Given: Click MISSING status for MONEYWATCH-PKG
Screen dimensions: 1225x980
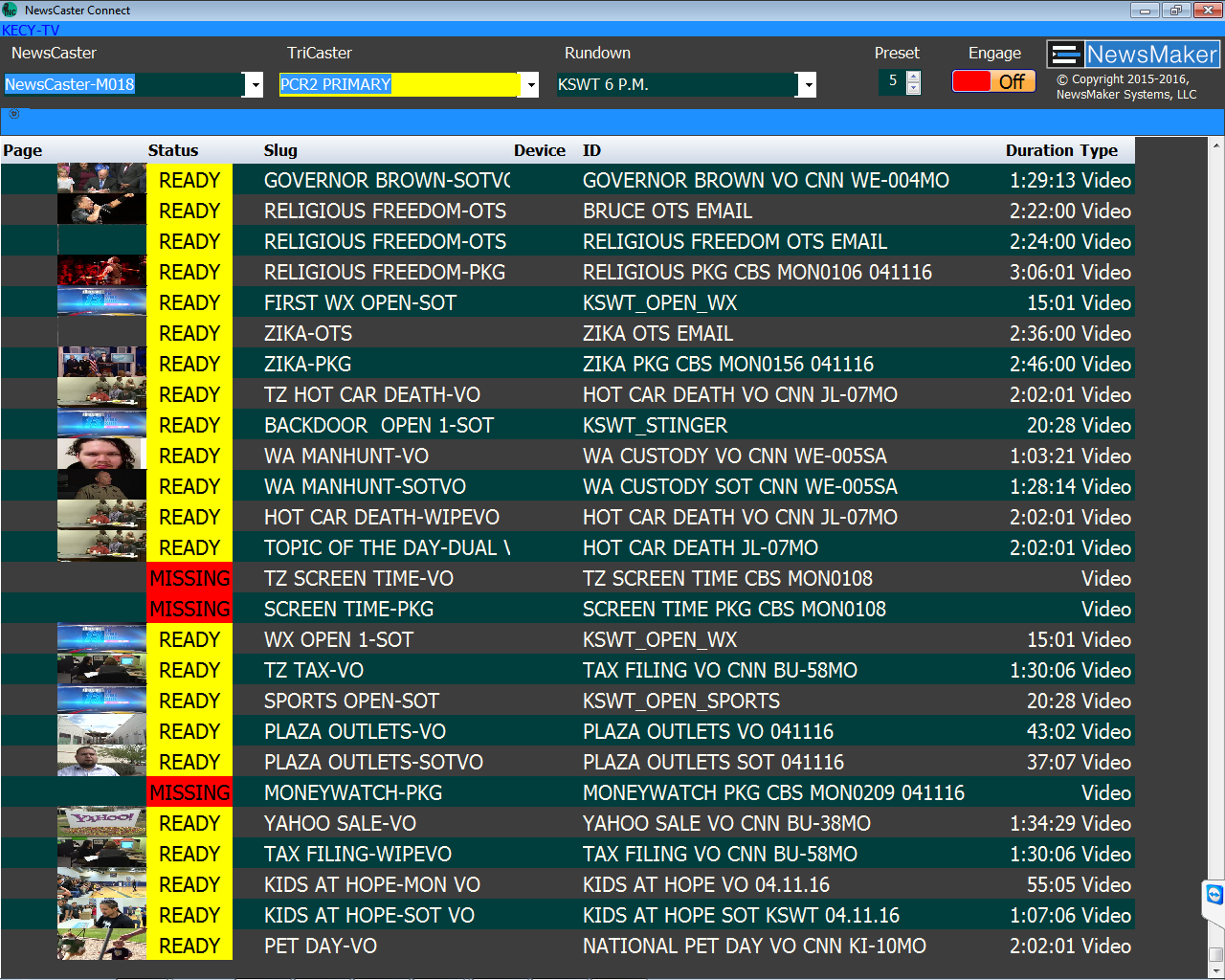Looking at the screenshot, I should (189, 792).
